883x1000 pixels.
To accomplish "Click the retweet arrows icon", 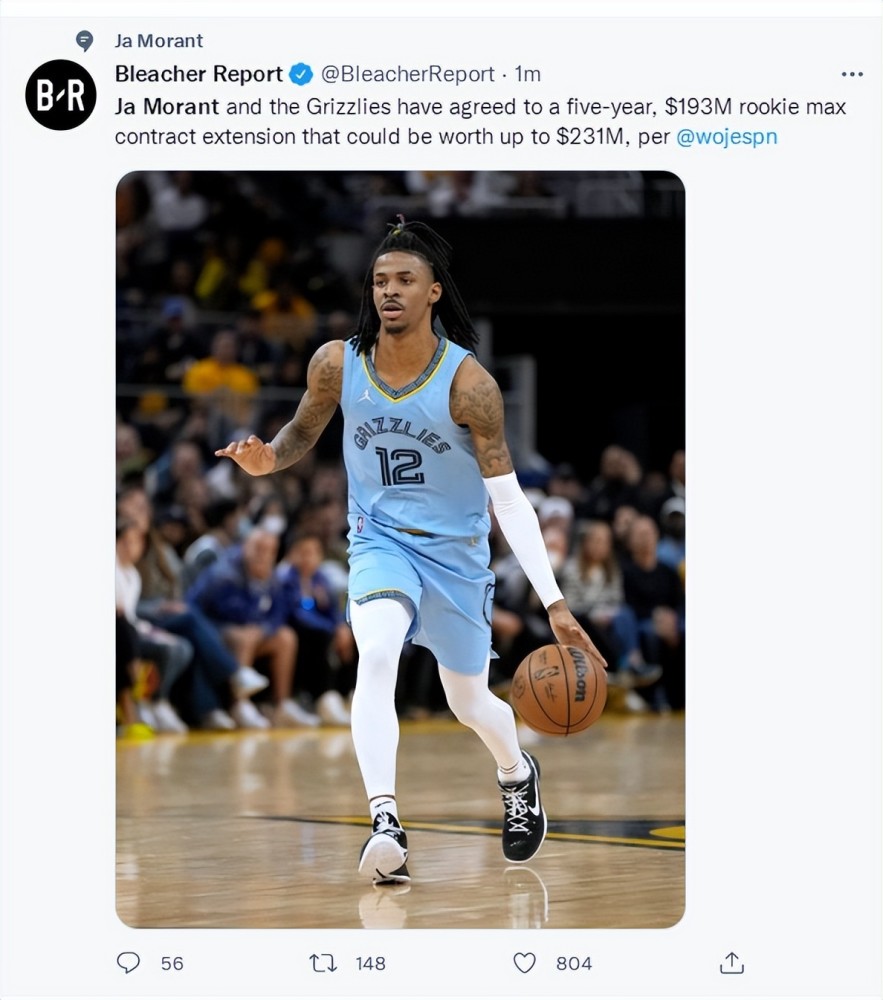I will tap(323, 962).
